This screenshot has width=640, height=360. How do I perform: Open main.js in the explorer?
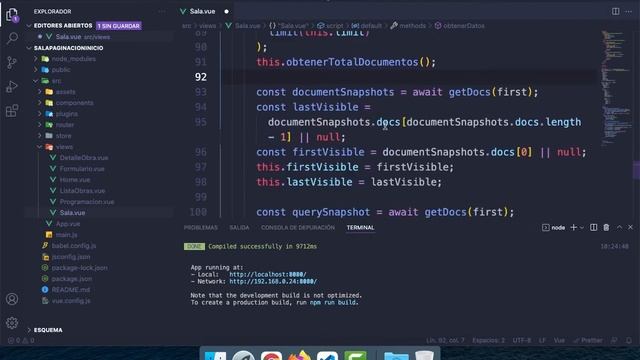click(67, 235)
